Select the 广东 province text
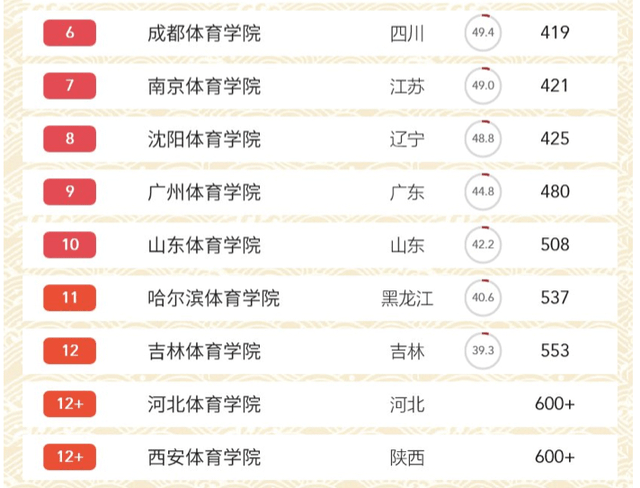Viewport: 640px width, 488px height. (x=407, y=192)
